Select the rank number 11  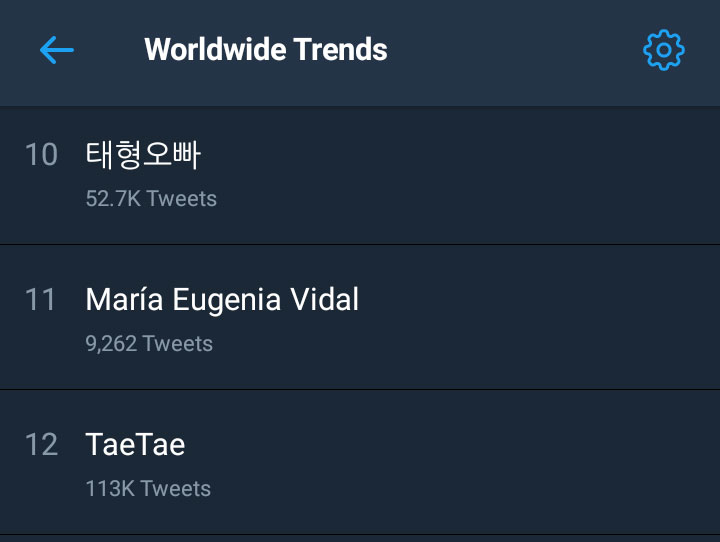pos(40,299)
